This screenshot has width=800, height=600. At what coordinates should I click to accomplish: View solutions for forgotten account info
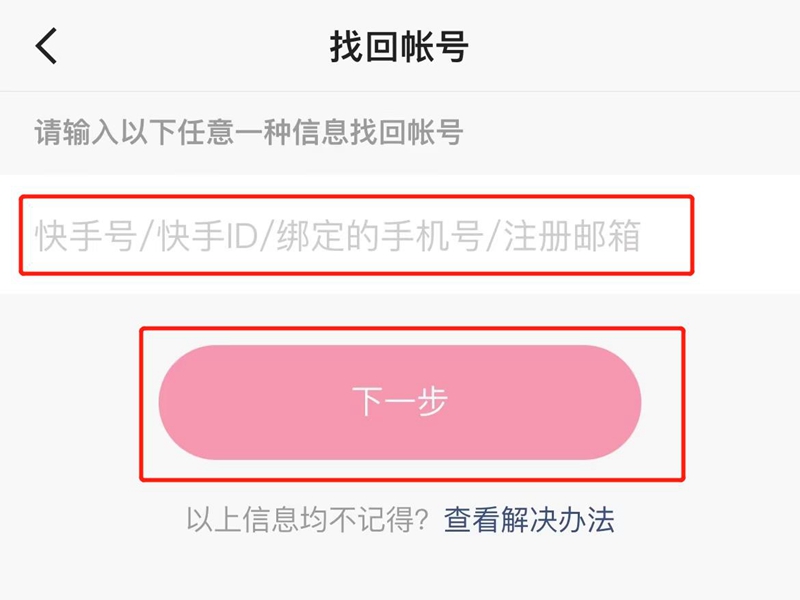pyautogui.click(x=529, y=520)
